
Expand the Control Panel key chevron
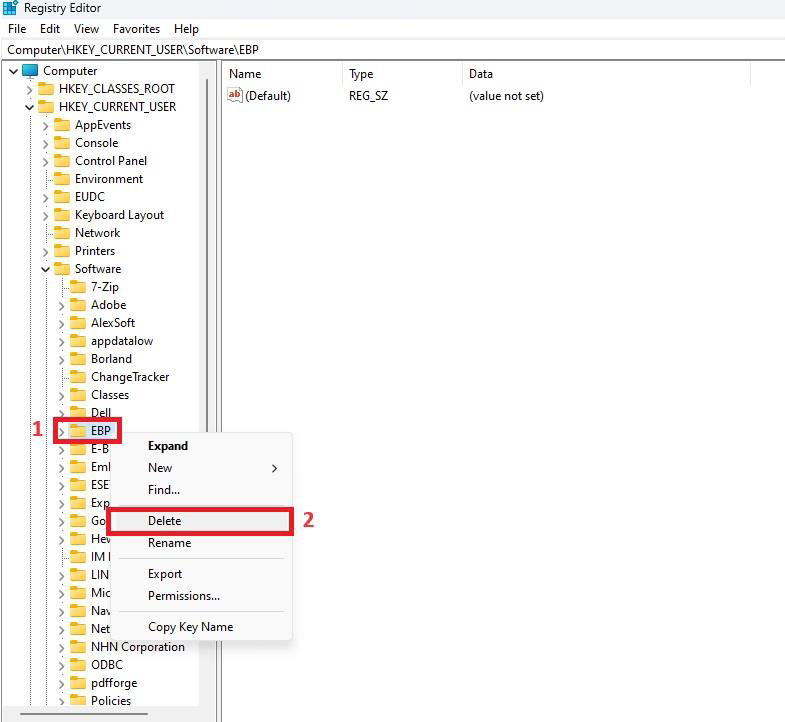45,161
